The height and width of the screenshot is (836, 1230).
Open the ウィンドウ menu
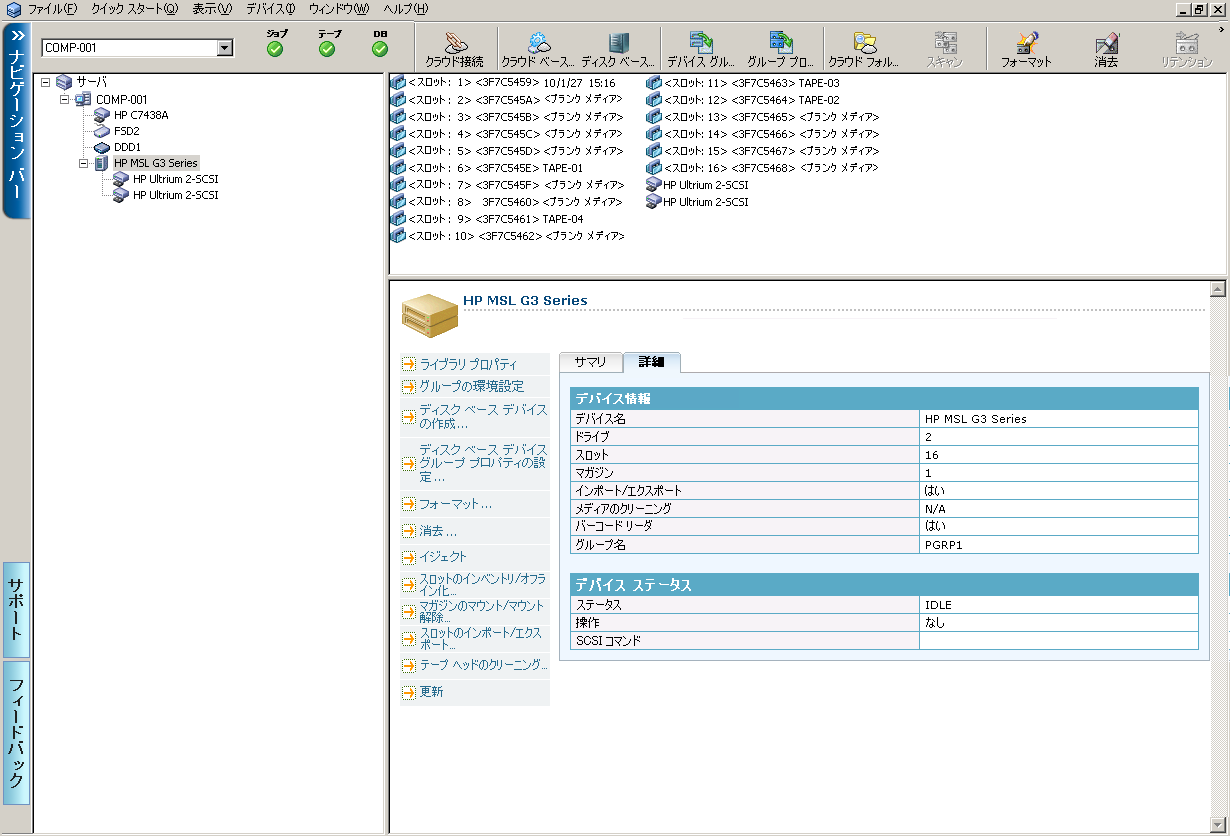tap(338, 9)
